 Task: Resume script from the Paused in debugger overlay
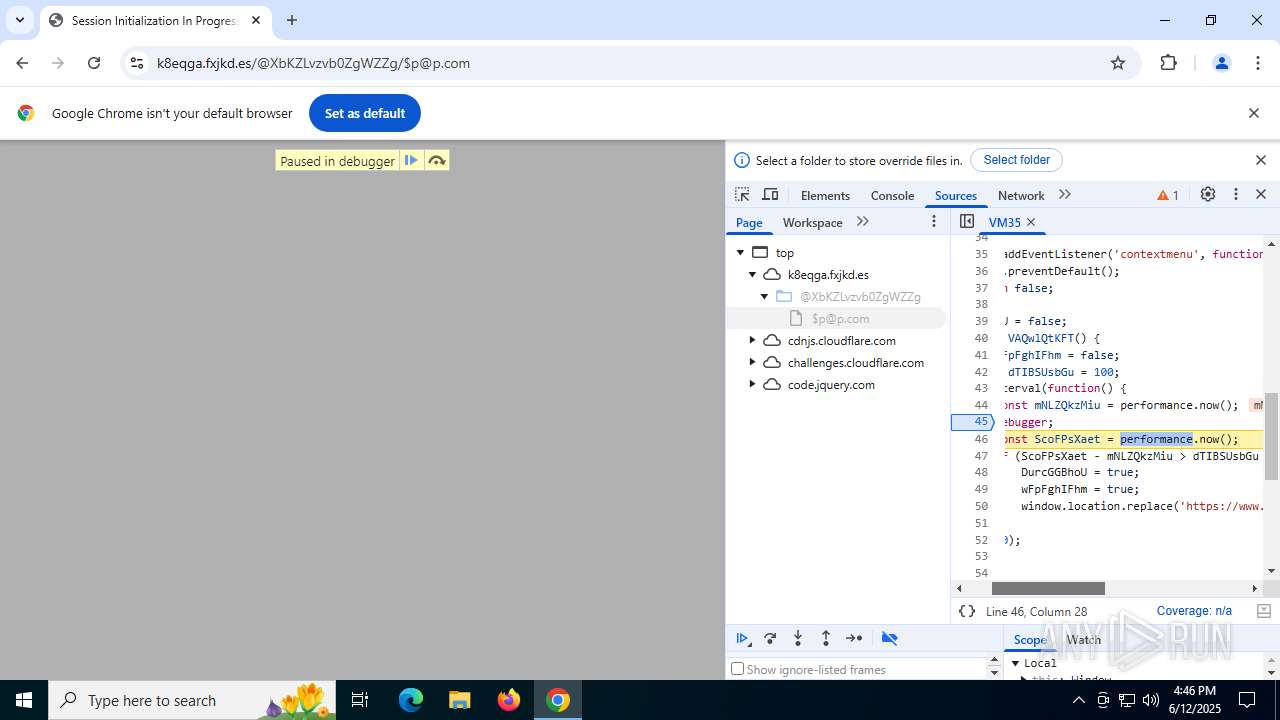[x=411, y=160]
